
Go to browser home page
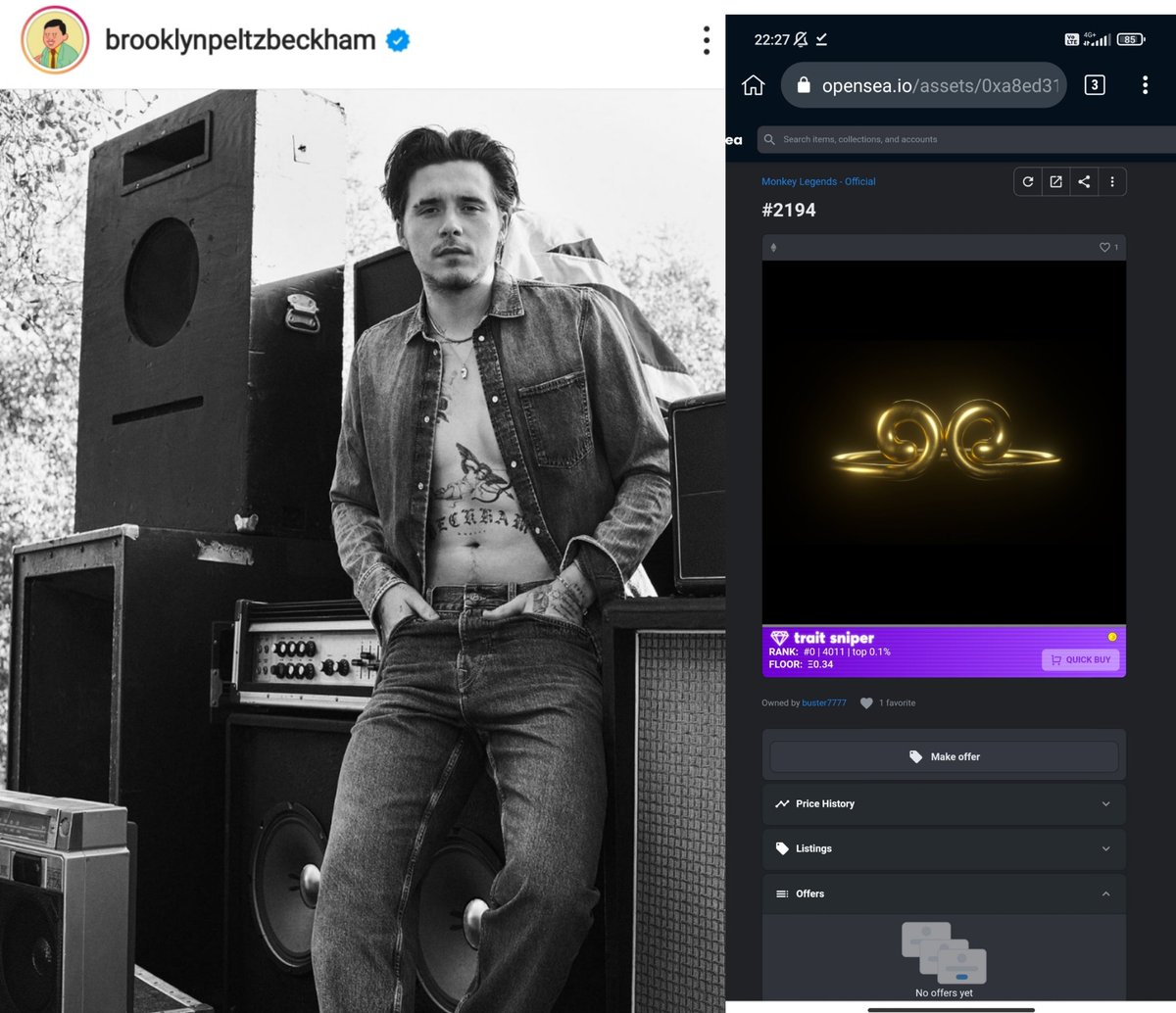point(753,85)
